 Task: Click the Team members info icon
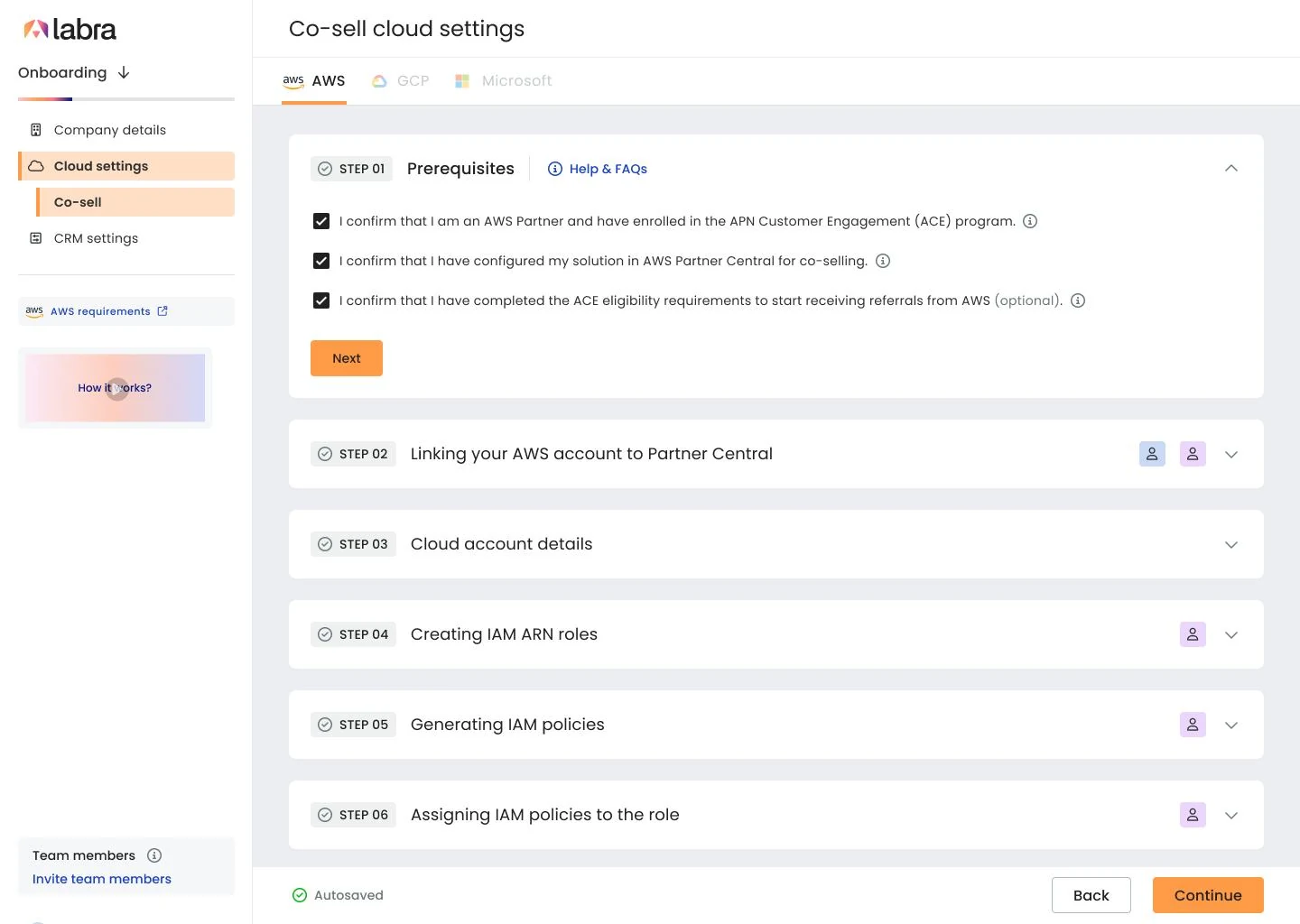pyautogui.click(x=154, y=855)
